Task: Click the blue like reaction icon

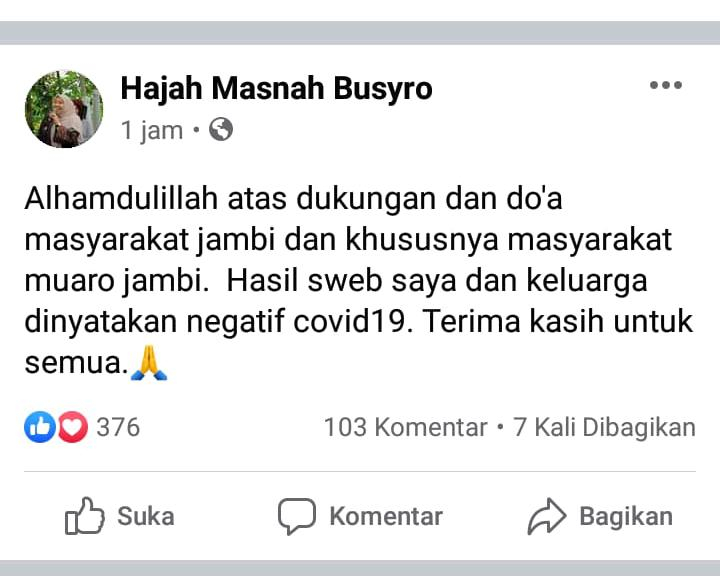Action: [x=40, y=427]
